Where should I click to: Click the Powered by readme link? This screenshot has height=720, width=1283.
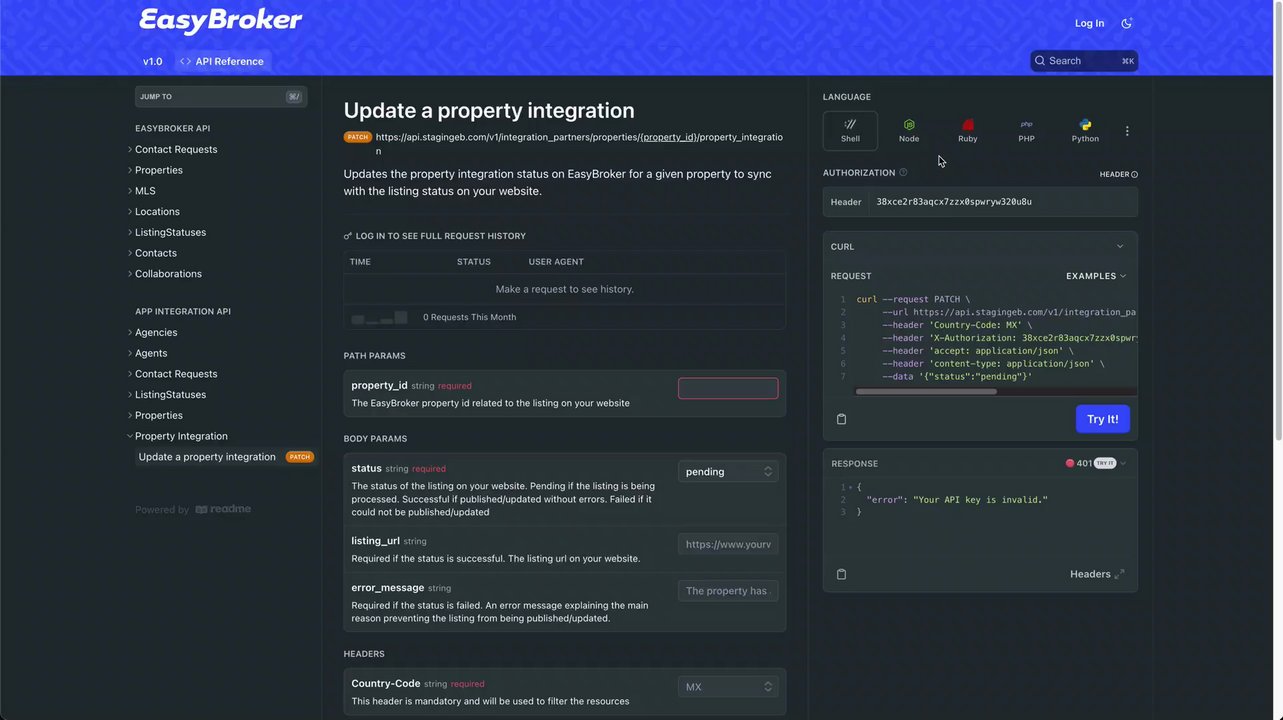click(193, 510)
